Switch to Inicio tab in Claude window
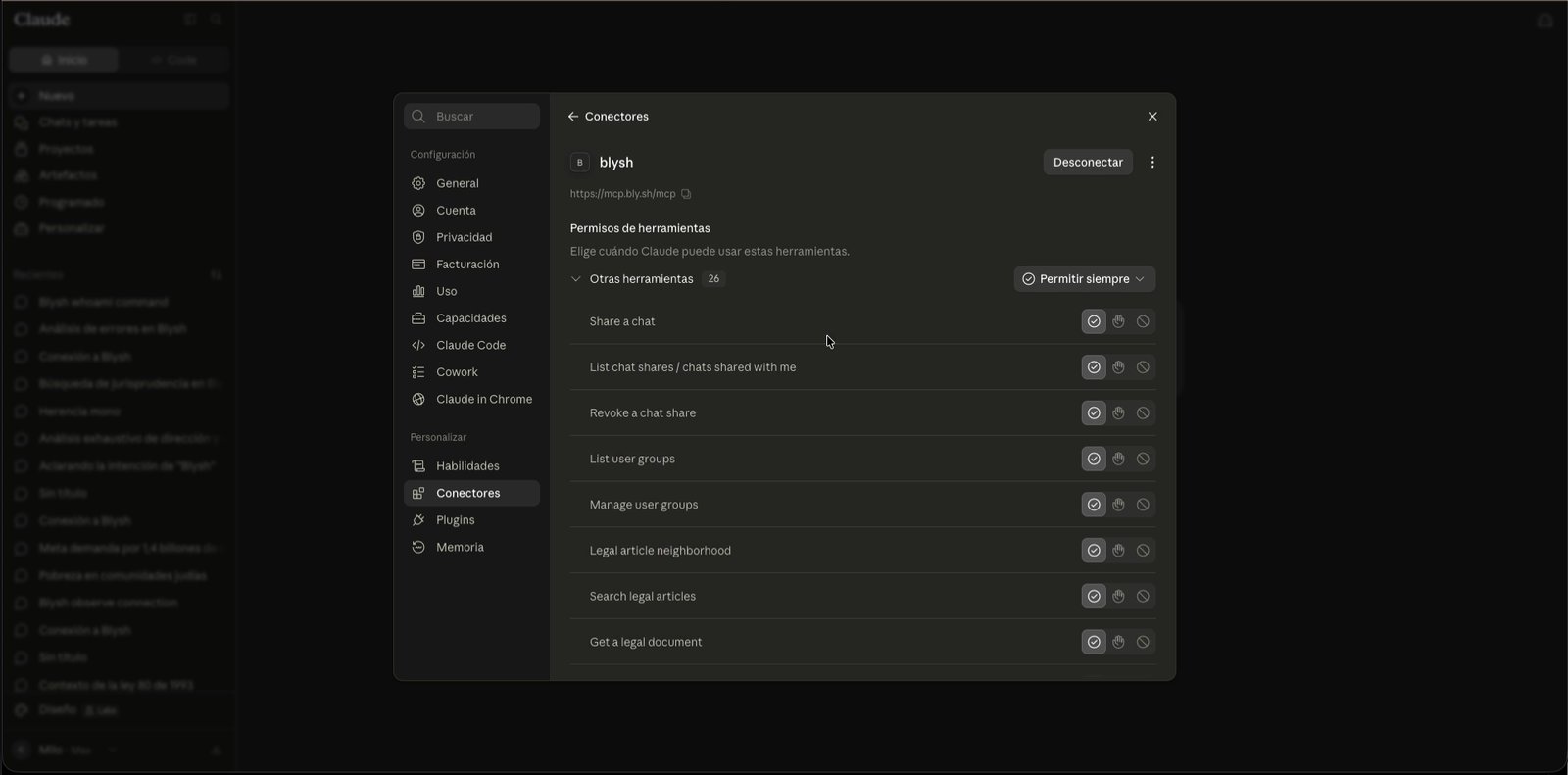 coord(64,60)
